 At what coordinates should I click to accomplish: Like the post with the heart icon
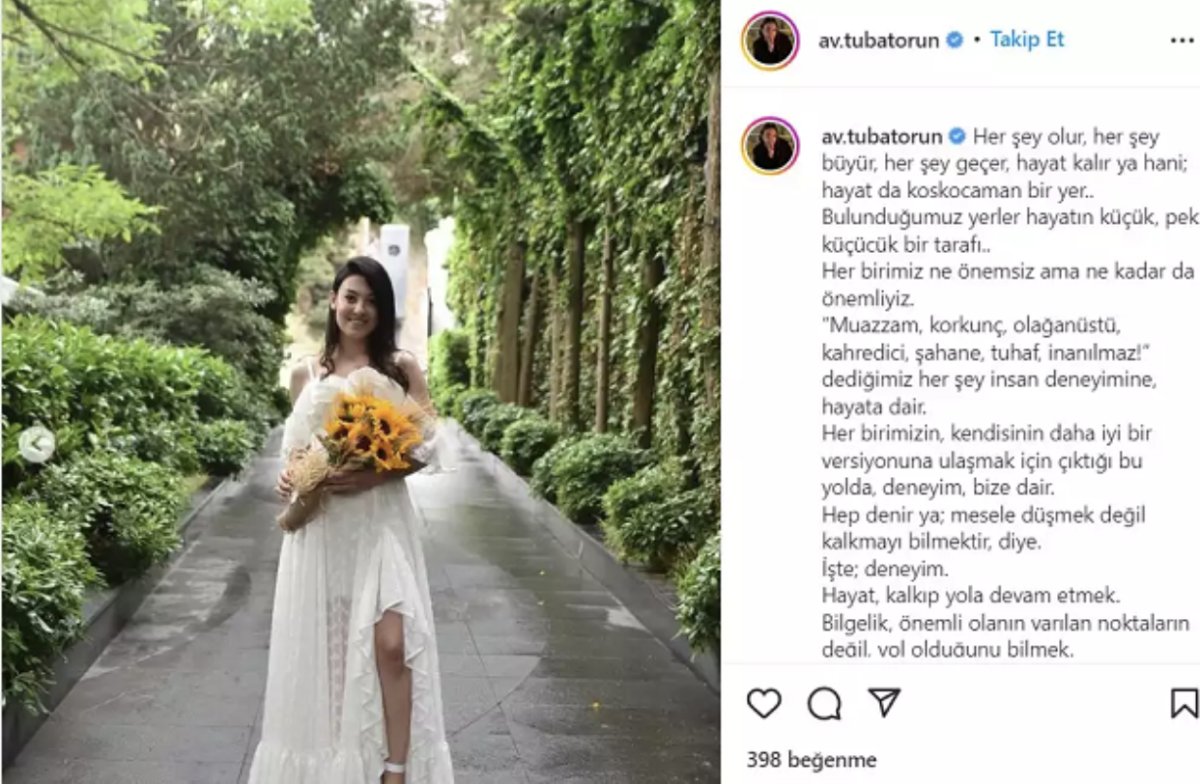(764, 704)
